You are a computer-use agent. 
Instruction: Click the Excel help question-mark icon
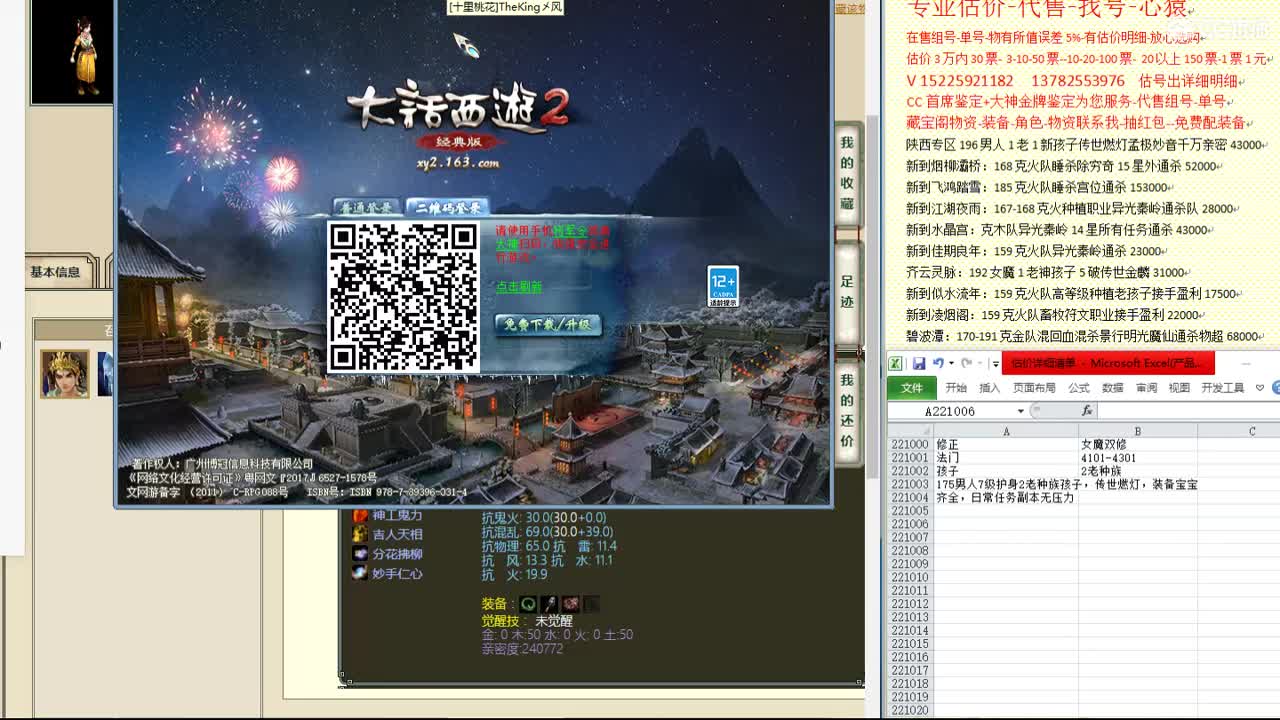[x=1276, y=388]
